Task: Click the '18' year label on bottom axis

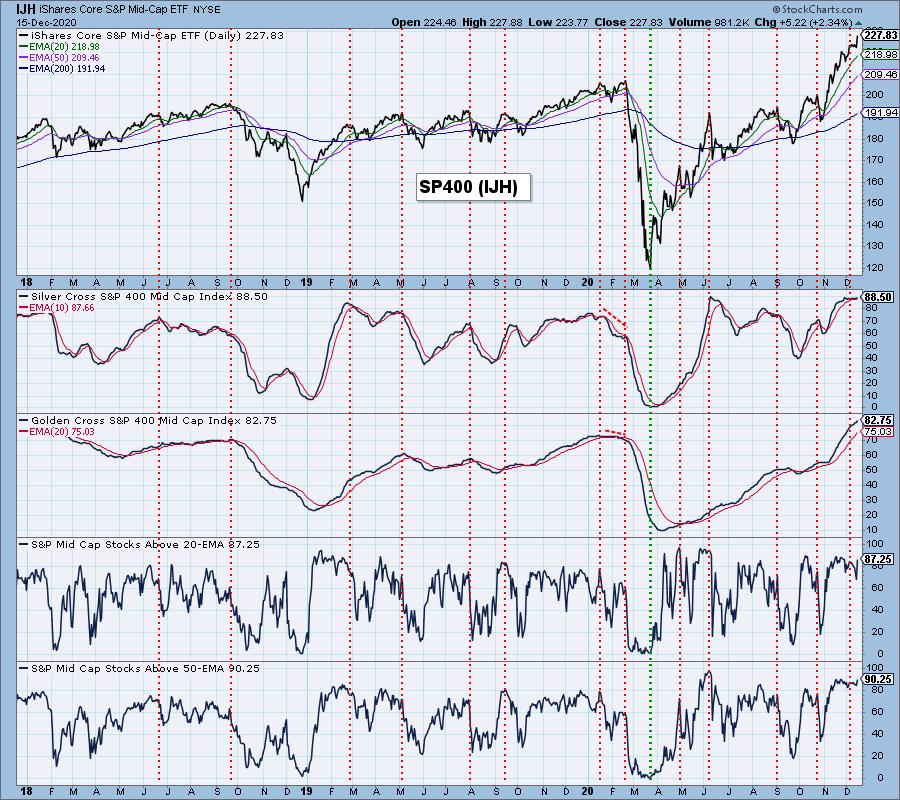Action: [25, 791]
